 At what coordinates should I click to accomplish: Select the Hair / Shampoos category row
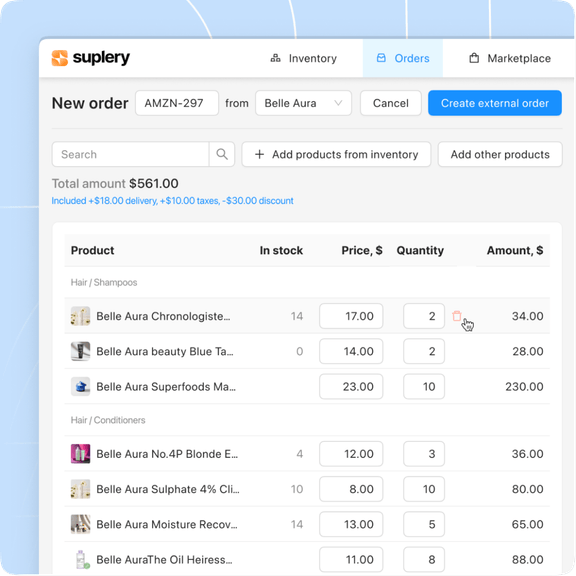[307, 282]
